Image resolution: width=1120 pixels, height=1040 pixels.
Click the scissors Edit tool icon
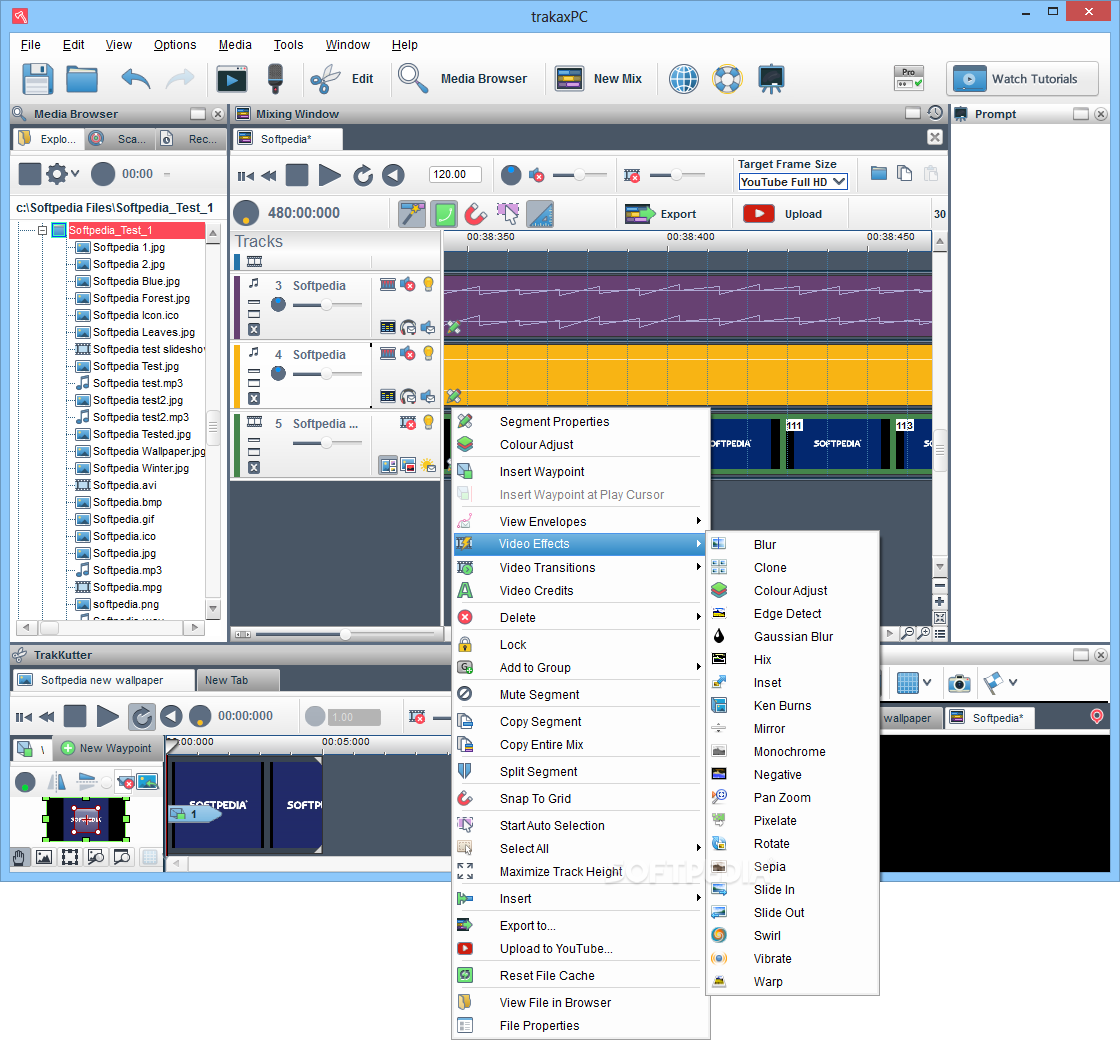pos(325,79)
